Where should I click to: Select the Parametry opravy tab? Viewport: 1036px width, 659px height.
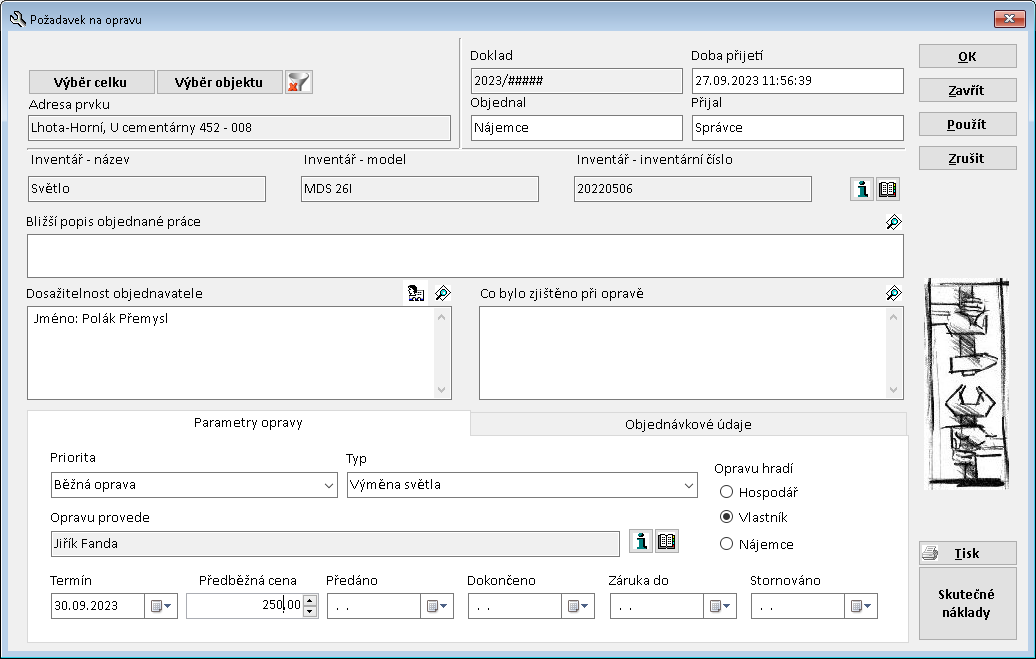[248, 423]
